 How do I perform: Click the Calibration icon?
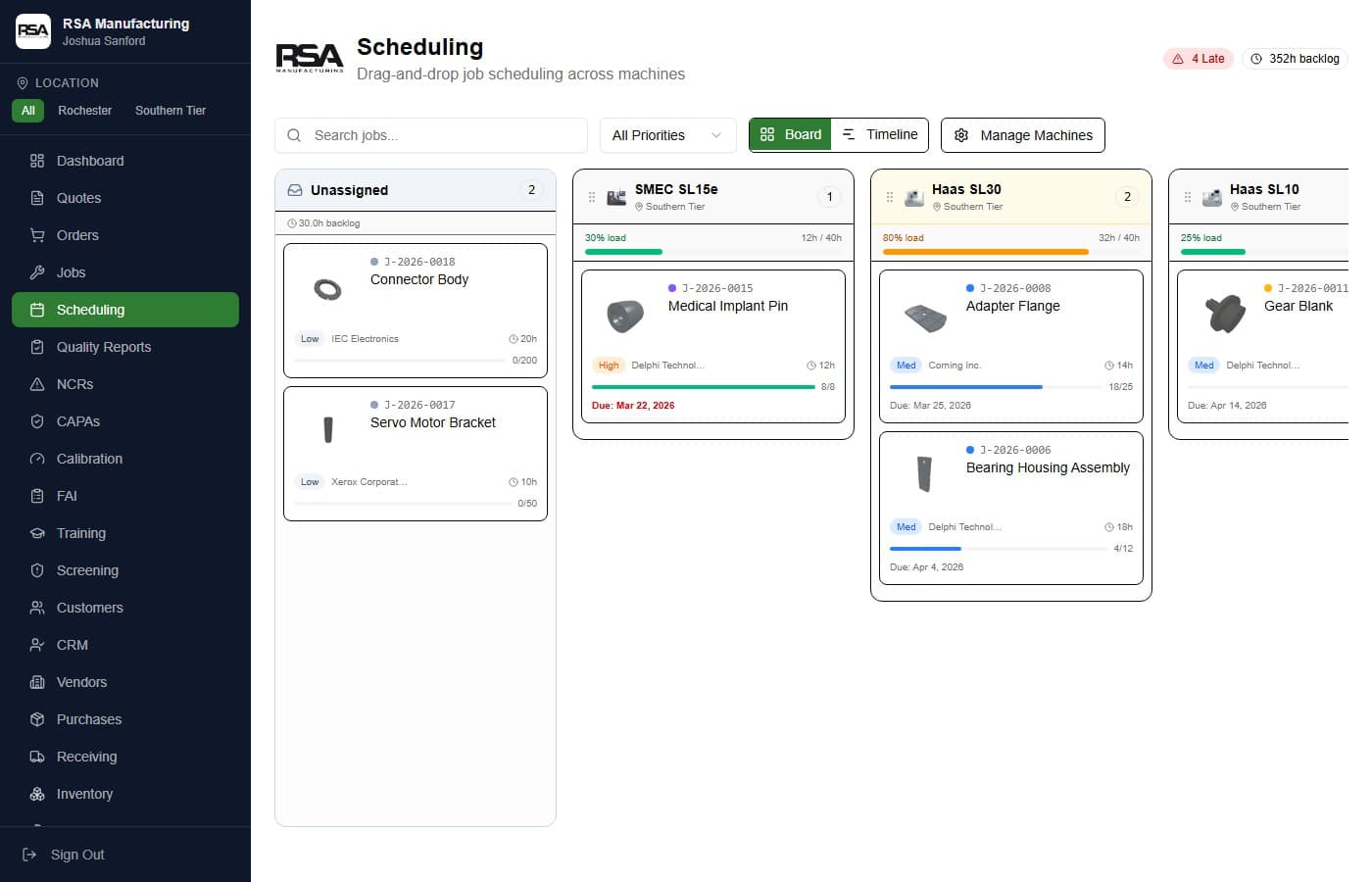(x=36, y=459)
